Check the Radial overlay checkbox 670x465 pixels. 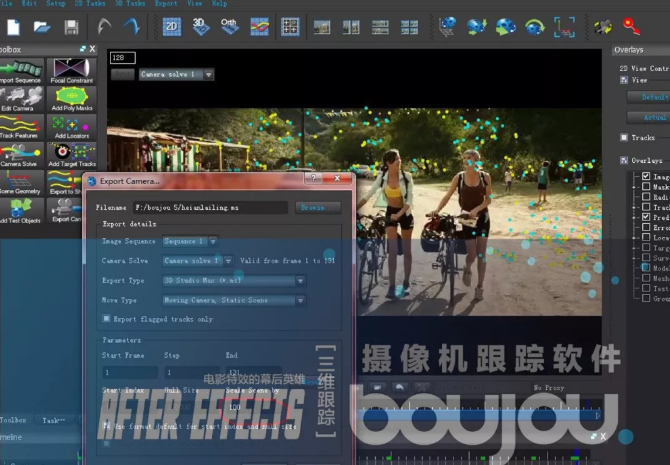[x=646, y=197]
